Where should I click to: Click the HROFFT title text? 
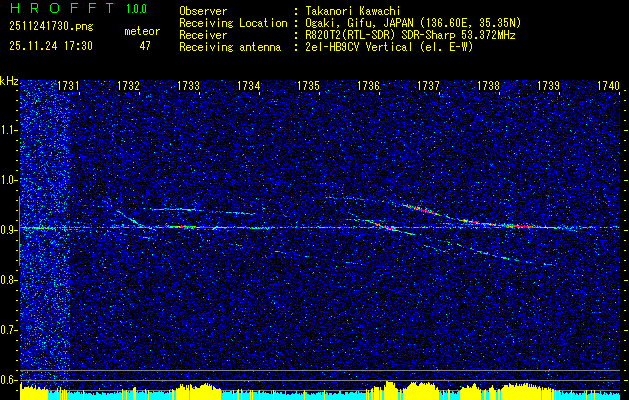(61, 8)
